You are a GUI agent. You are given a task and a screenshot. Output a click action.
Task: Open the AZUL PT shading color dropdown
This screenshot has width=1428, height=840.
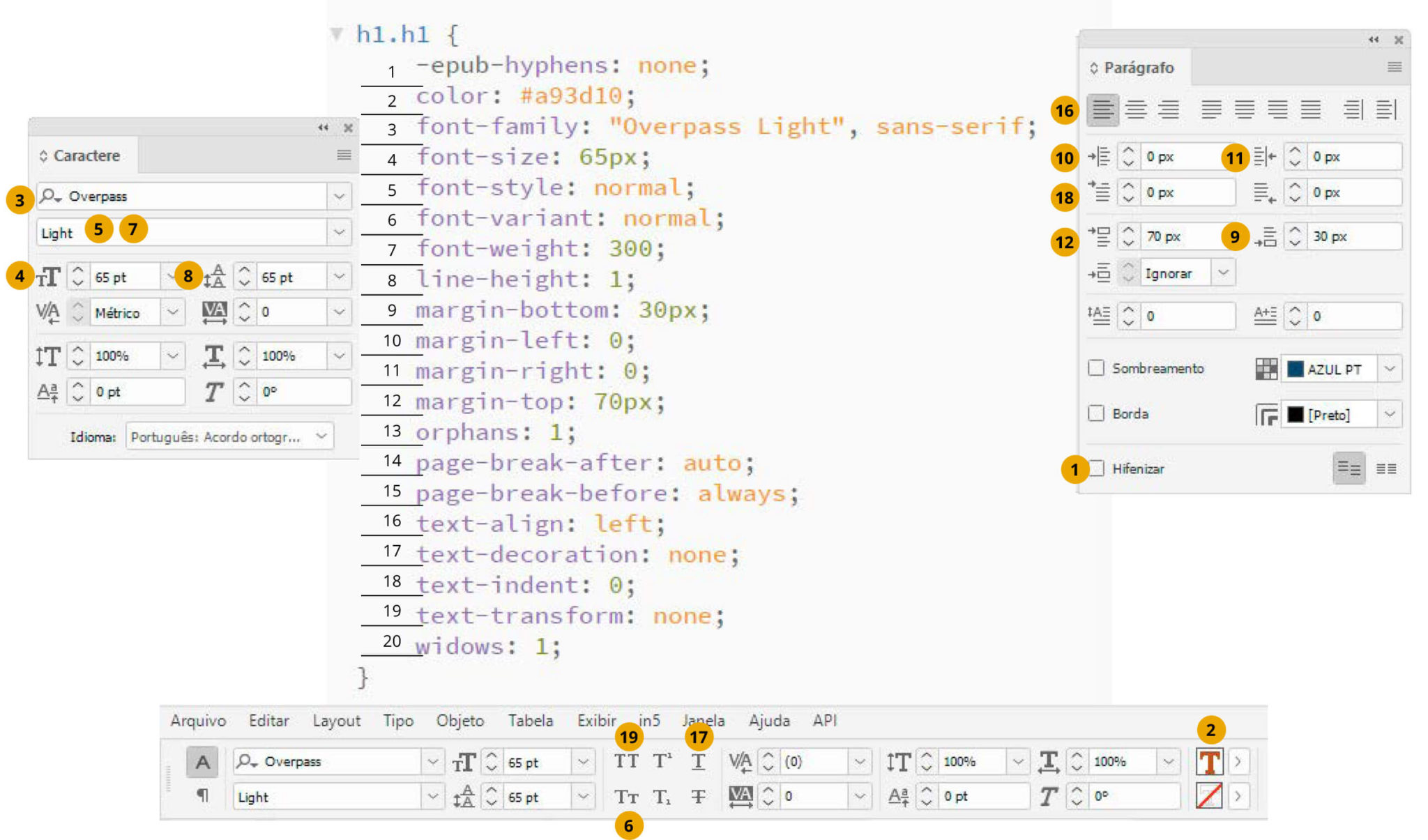pos(1390,369)
